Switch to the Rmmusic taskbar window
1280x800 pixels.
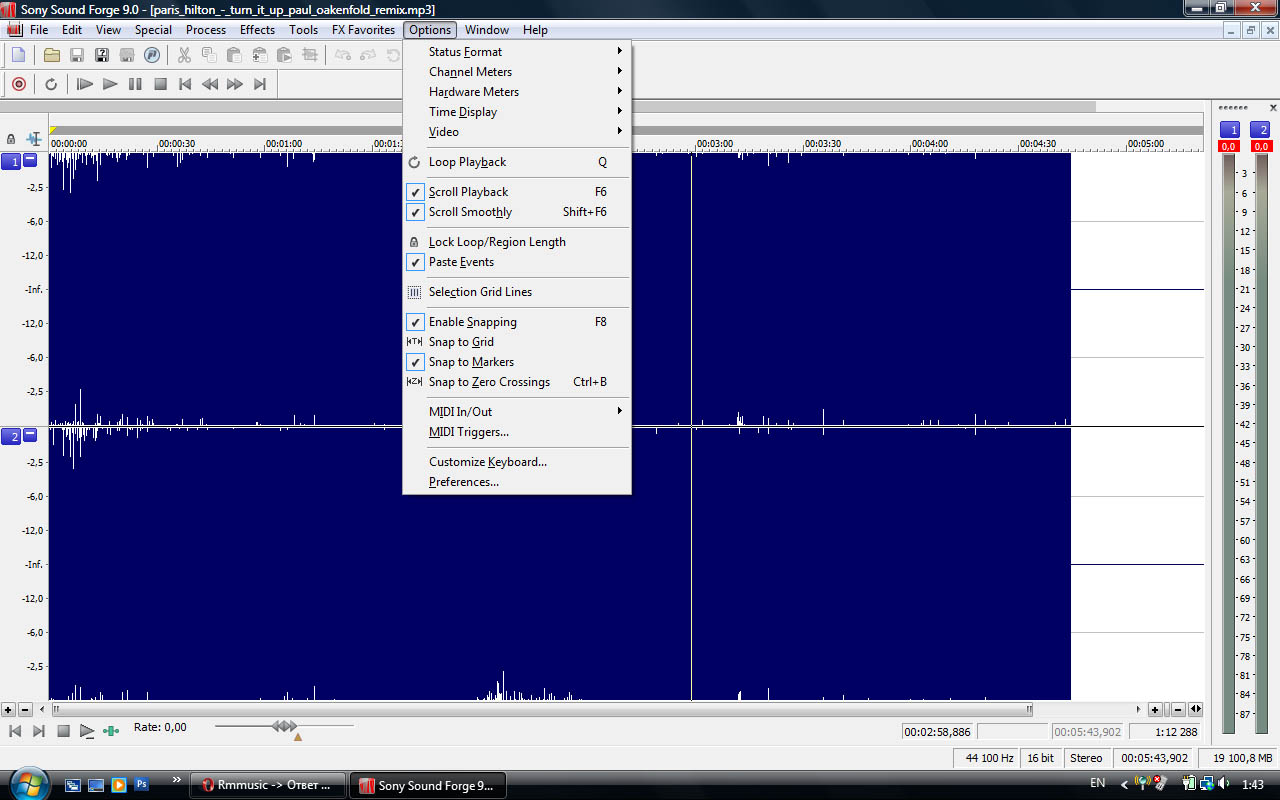[267, 785]
